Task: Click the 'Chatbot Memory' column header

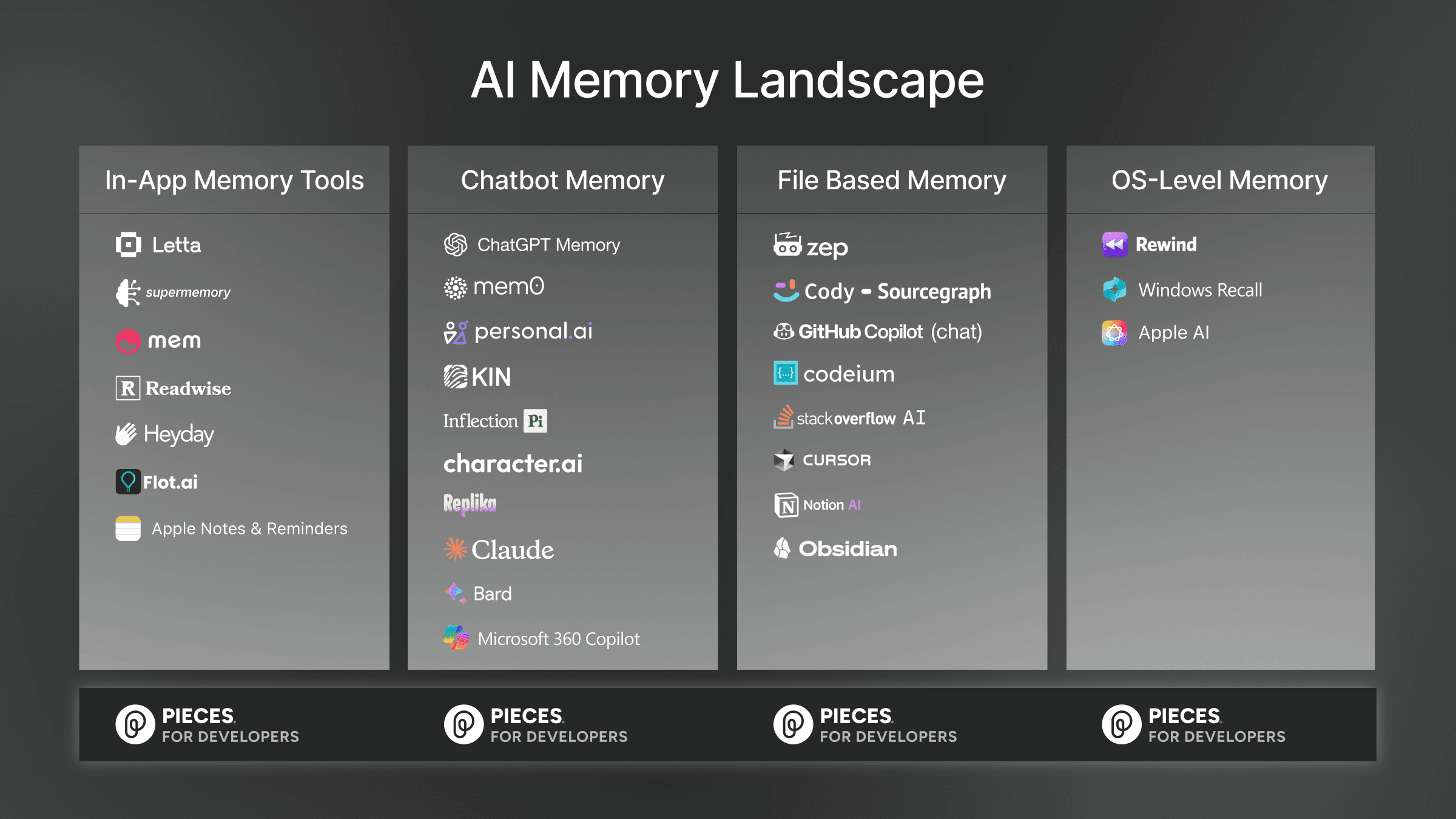Action: pyautogui.click(x=562, y=180)
